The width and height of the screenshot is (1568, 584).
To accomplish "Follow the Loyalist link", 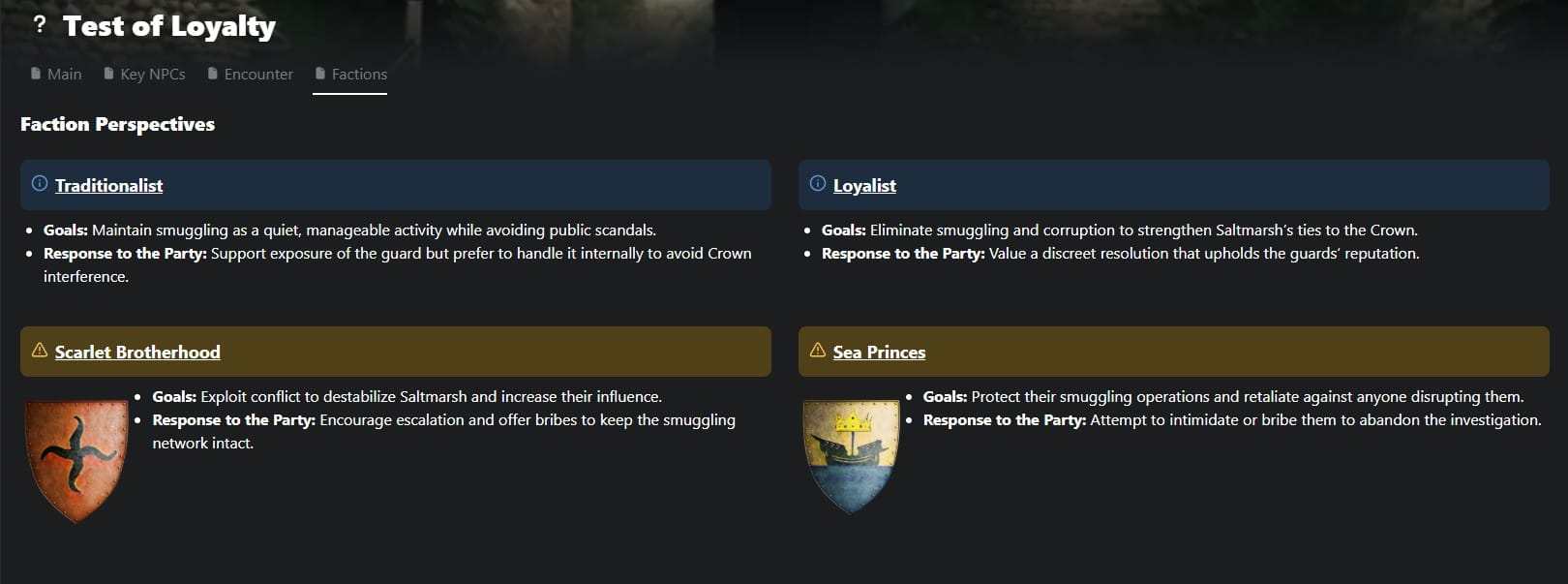I will [x=864, y=186].
